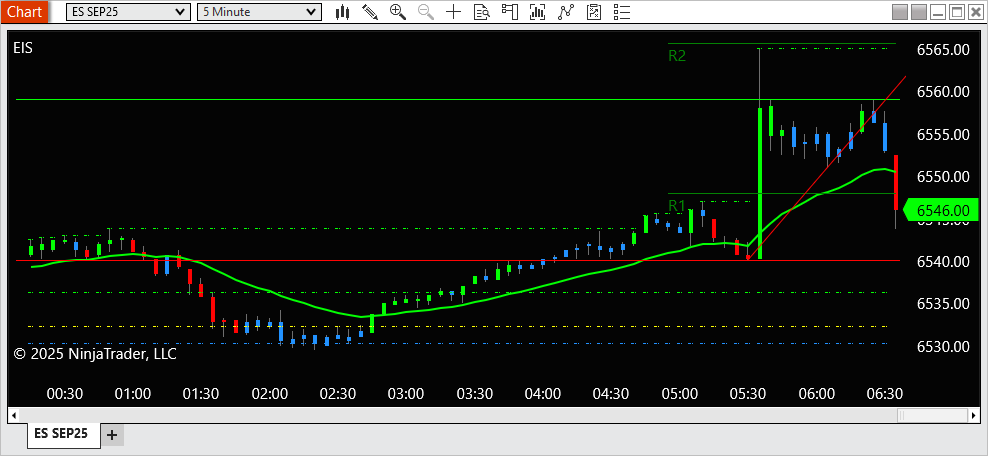Image resolution: width=988 pixels, height=456 pixels.
Task: Click the 6540.00 price axis label
Action: [x=943, y=261]
